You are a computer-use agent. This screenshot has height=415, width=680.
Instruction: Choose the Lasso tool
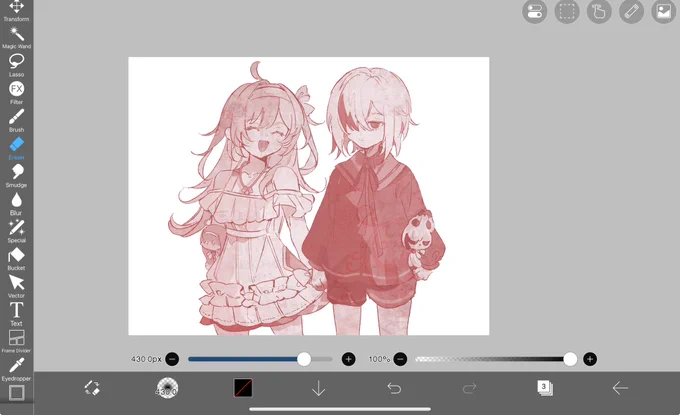(x=16, y=65)
